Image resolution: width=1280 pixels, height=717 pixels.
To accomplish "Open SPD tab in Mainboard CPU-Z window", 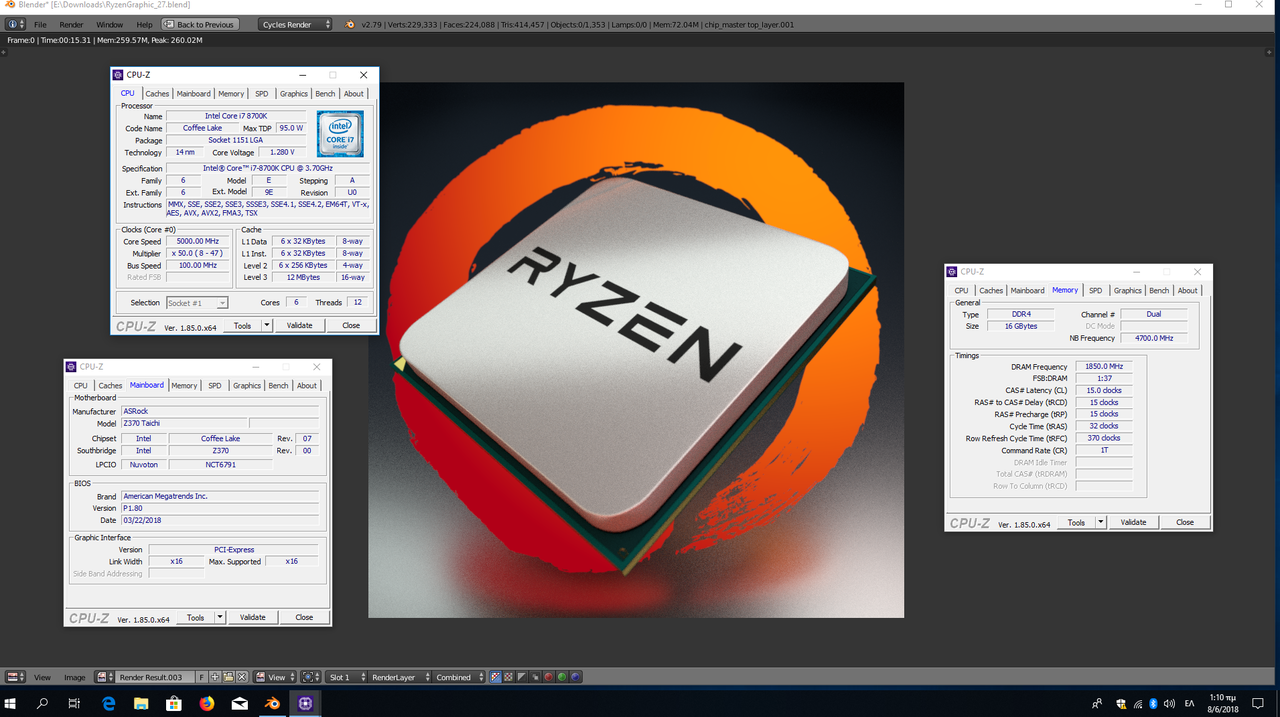I will [215, 385].
